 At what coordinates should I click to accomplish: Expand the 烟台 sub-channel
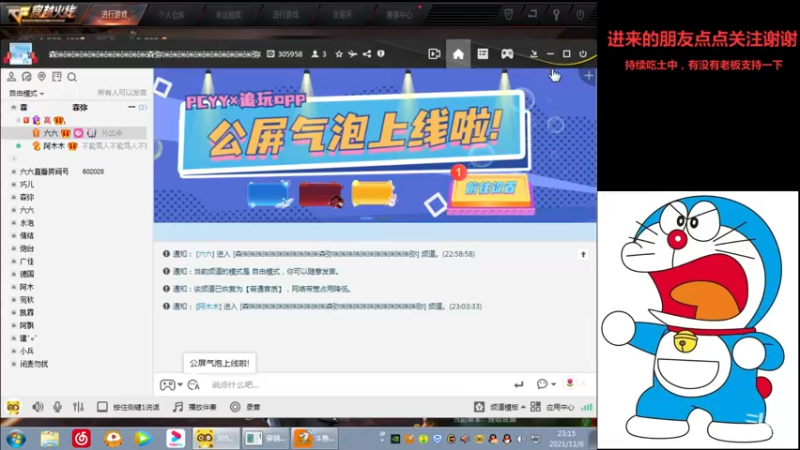tap(14, 248)
